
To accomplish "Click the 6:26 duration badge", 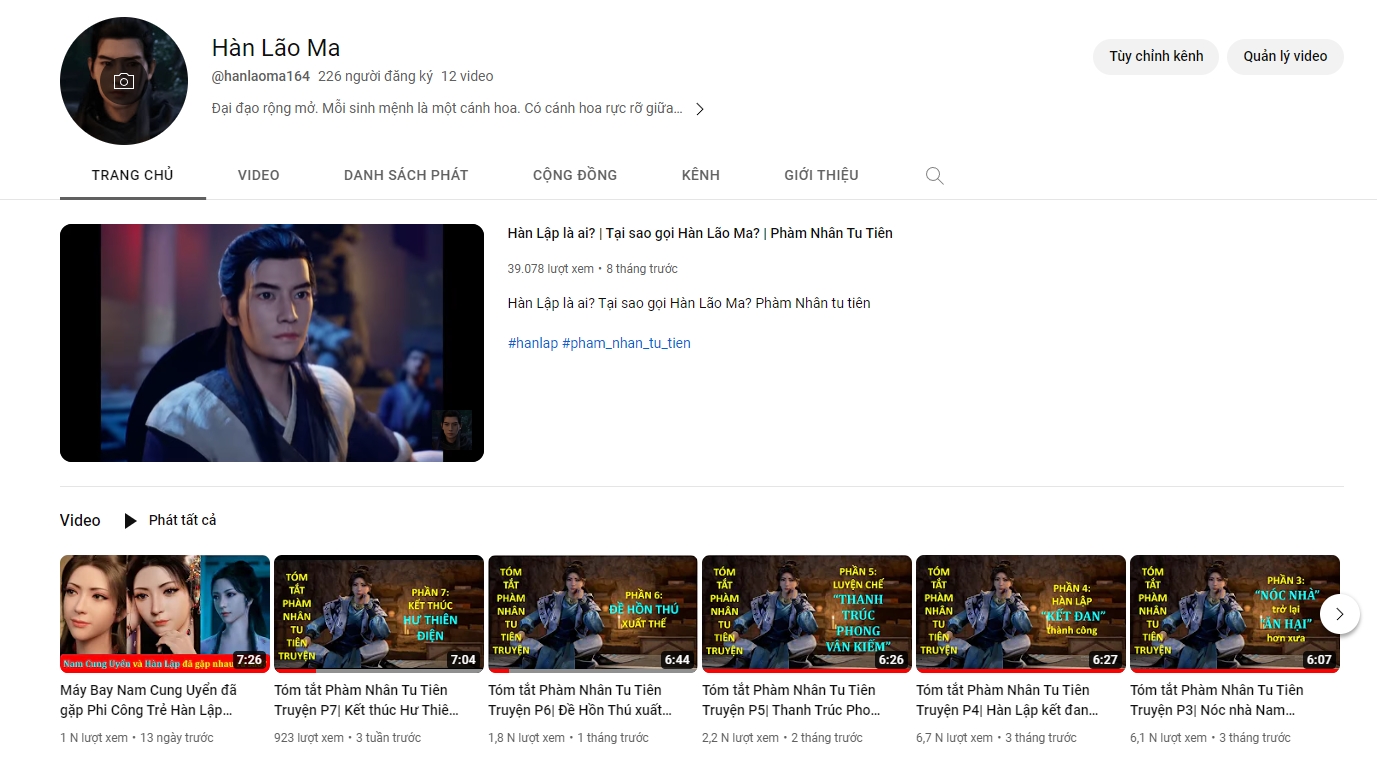I will 891,660.
